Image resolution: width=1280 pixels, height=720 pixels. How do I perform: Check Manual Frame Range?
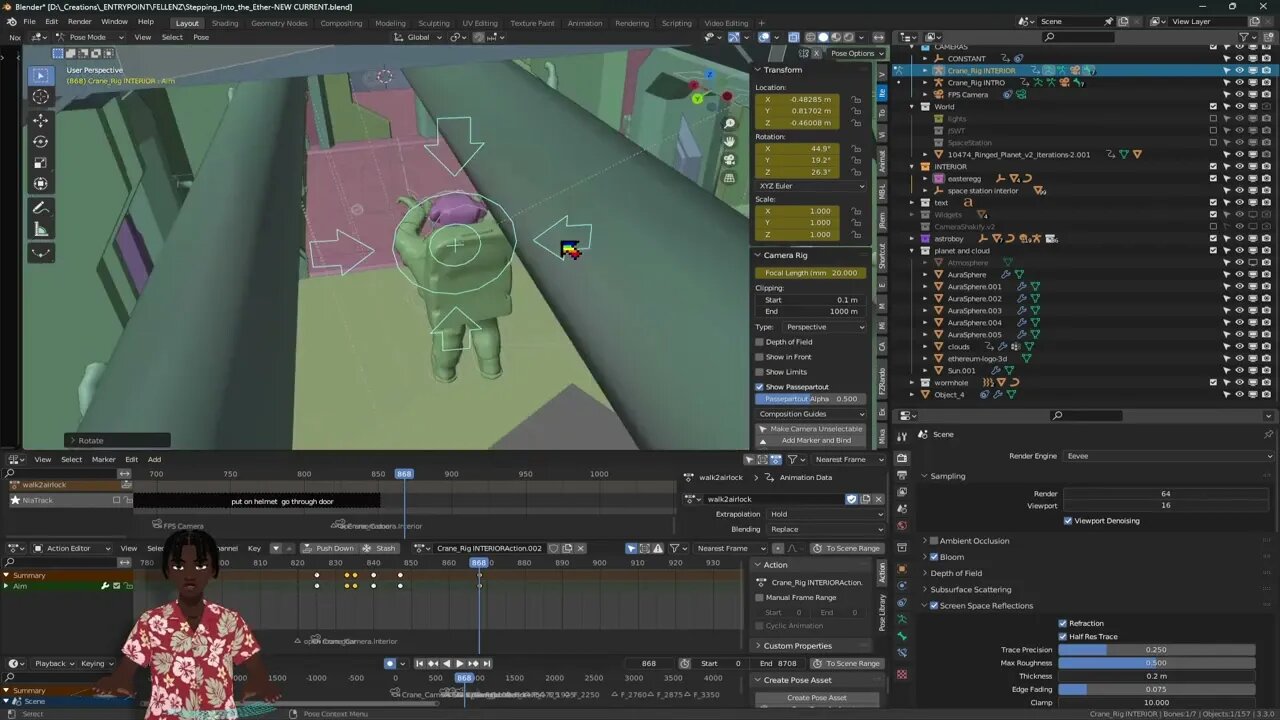760,597
